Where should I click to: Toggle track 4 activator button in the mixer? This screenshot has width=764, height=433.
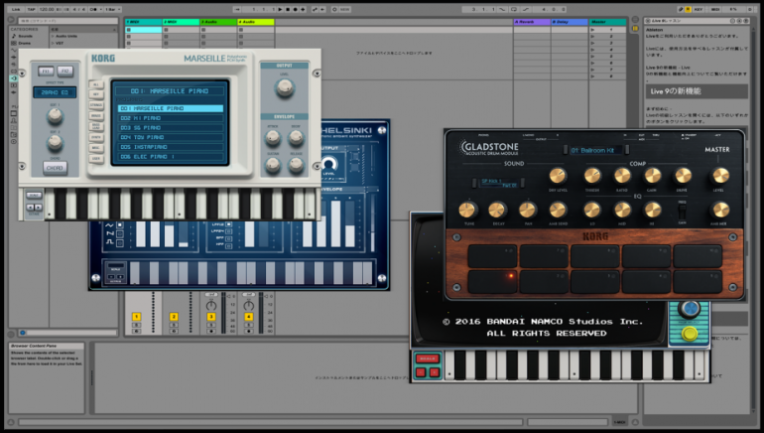coord(247,316)
